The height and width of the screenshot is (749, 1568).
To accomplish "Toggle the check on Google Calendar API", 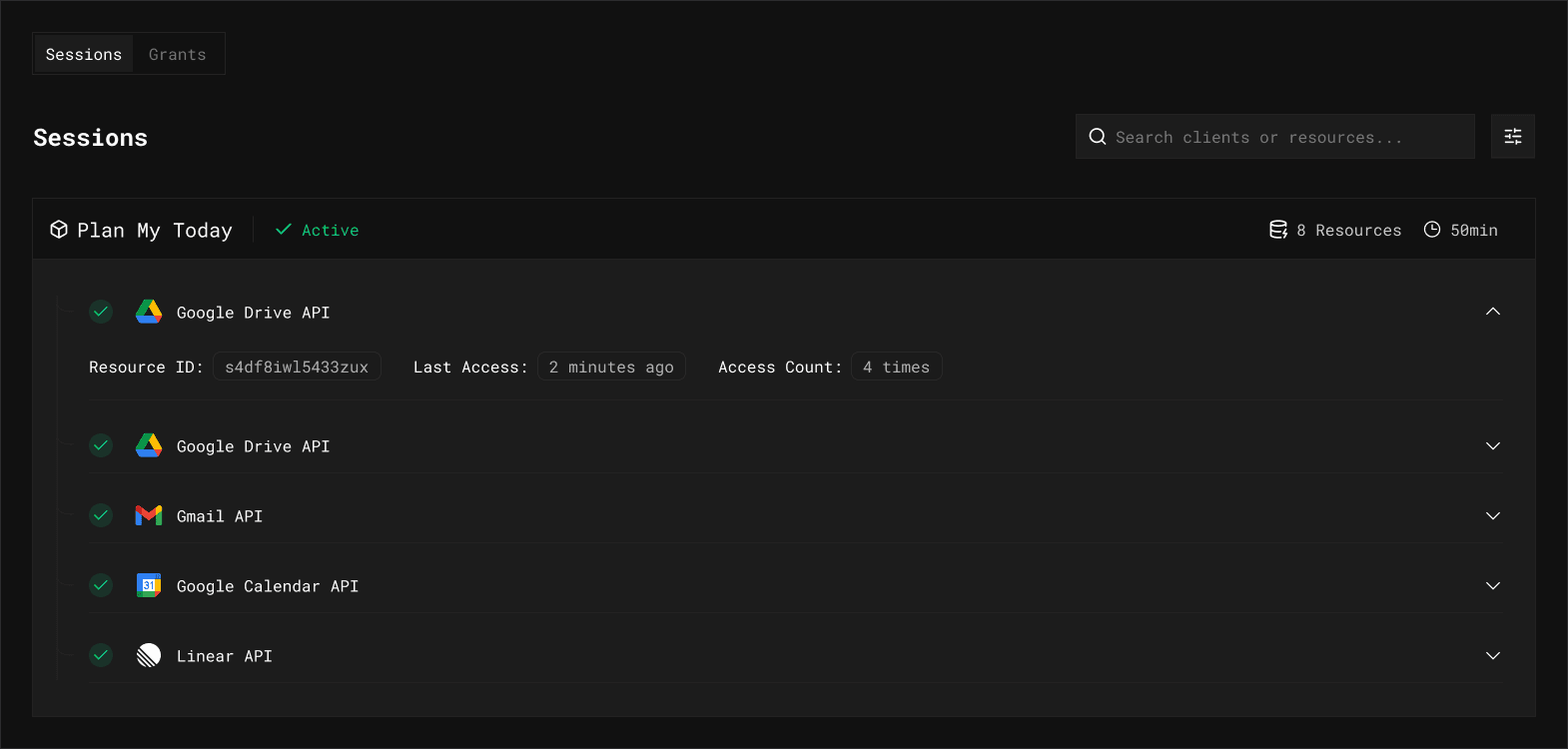I will [x=101, y=585].
